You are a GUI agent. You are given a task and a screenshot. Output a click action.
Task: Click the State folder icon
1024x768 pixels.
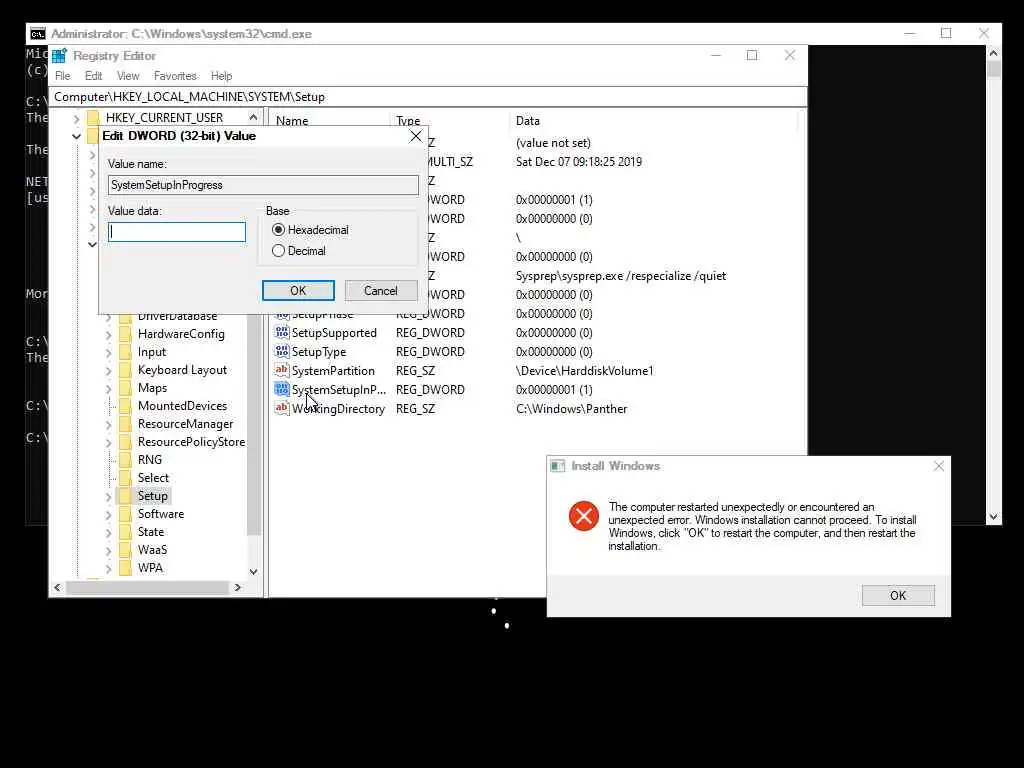(125, 532)
